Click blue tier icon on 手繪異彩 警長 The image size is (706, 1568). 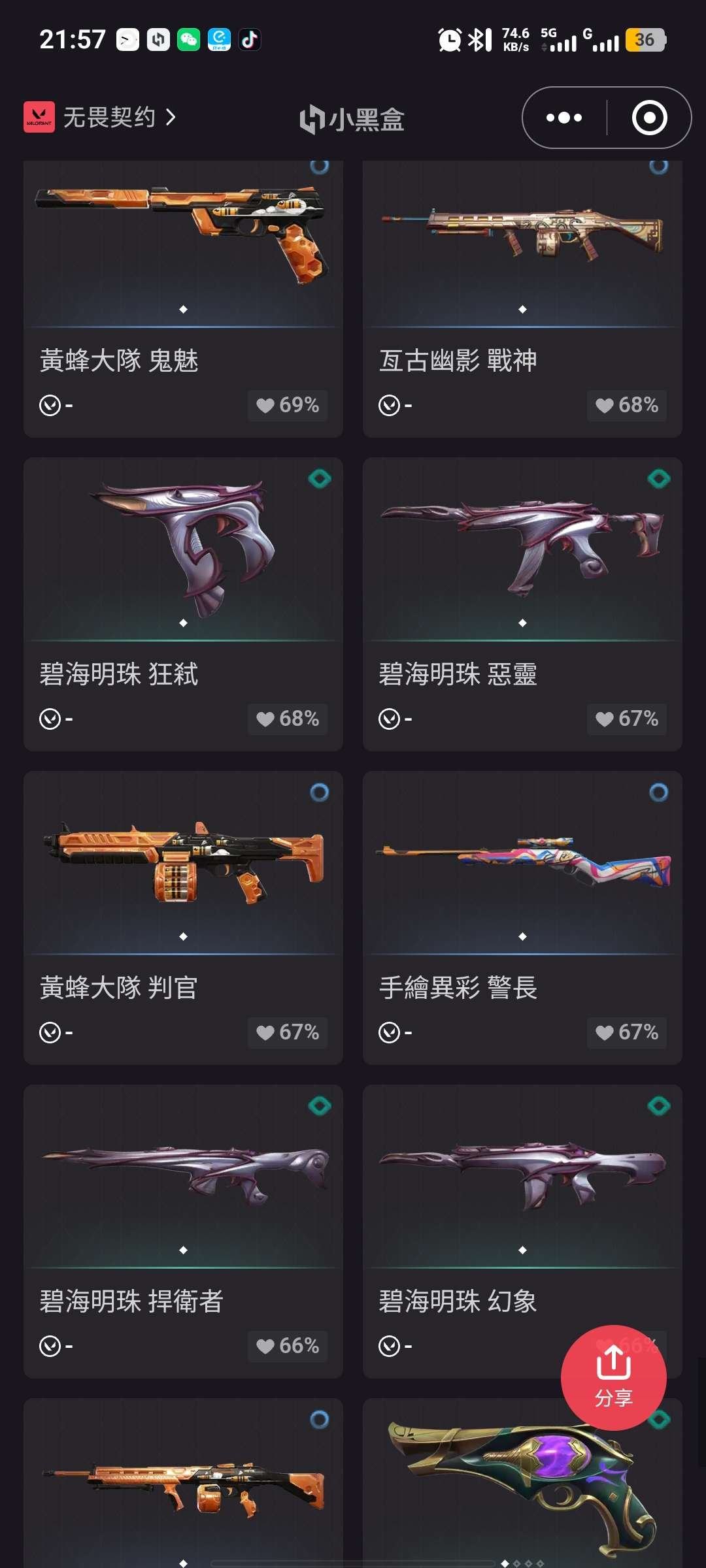pyautogui.click(x=659, y=792)
